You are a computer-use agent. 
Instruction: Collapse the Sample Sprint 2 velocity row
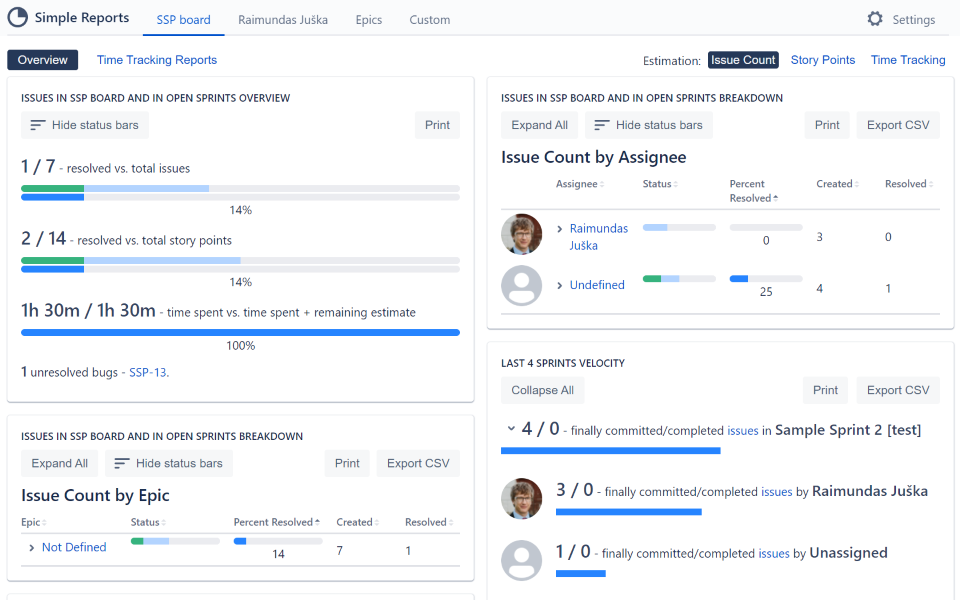coord(511,429)
